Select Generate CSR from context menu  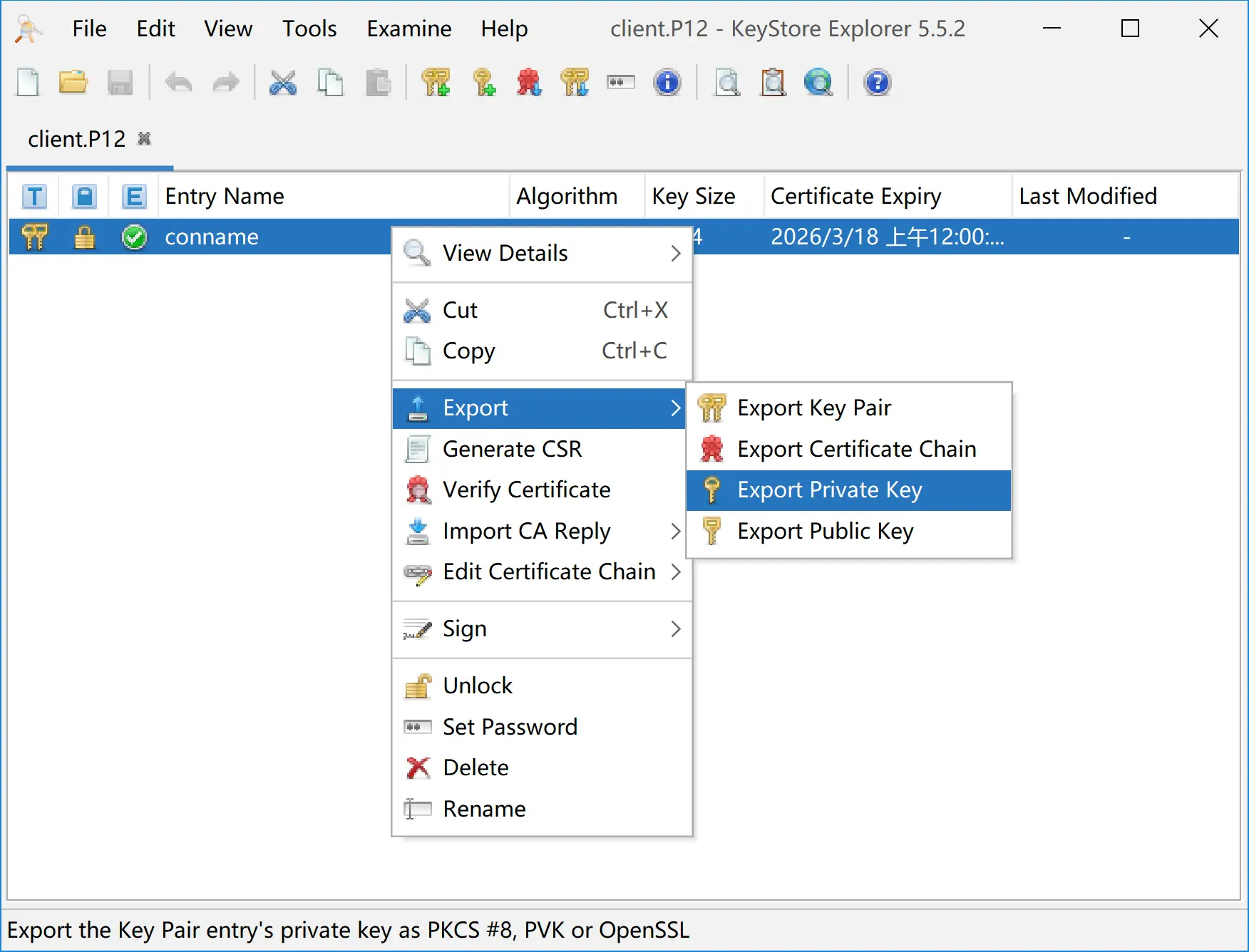click(512, 449)
